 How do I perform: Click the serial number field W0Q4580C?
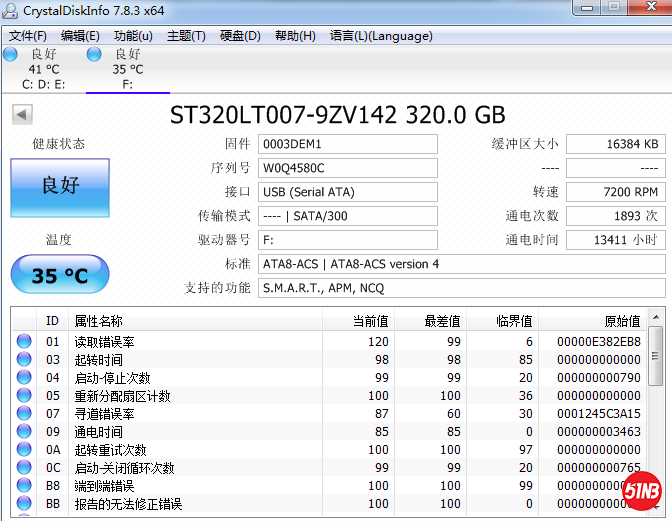tap(347, 168)
